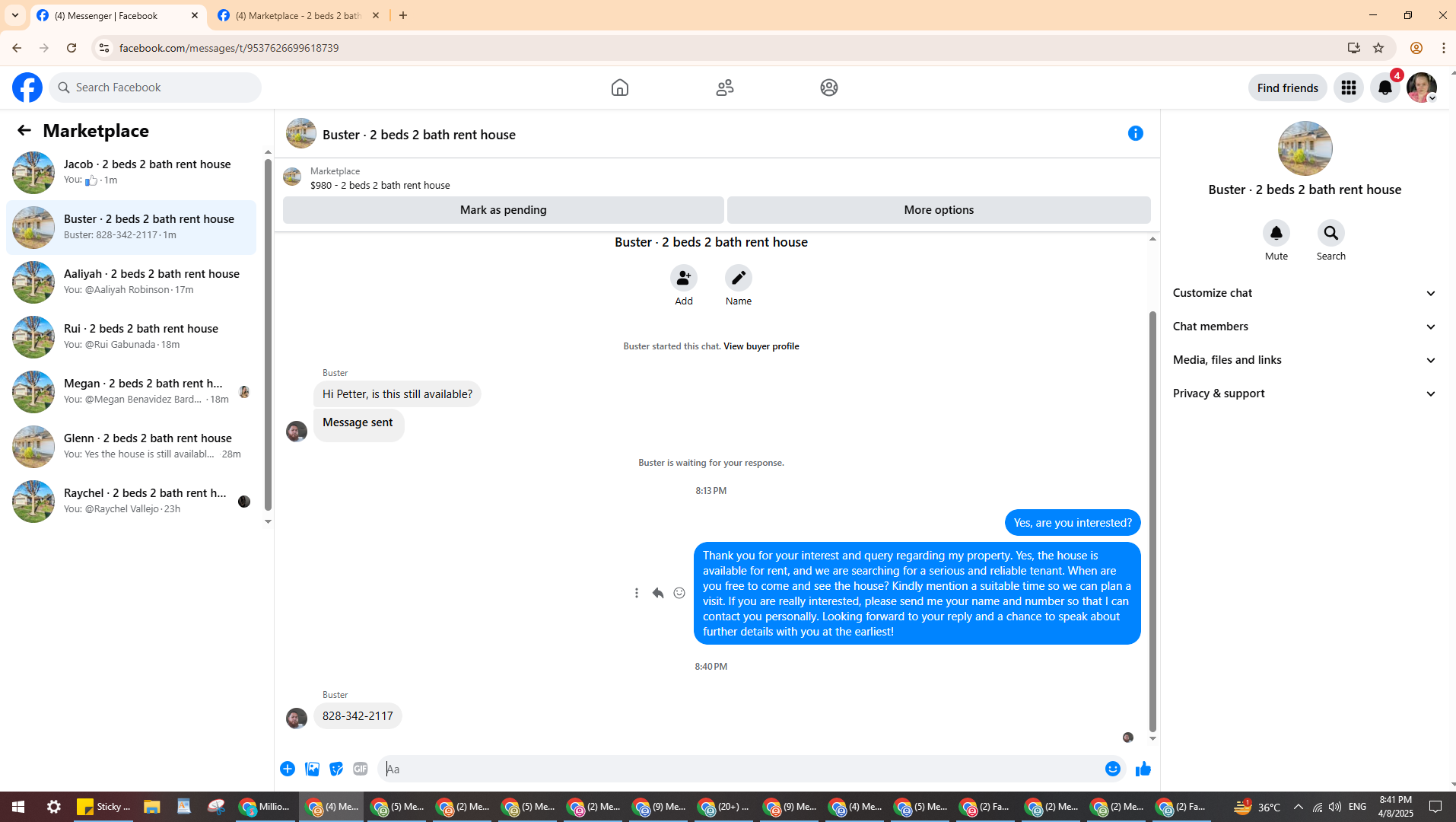
Task: Click More options button
Action: pos(939,210)
